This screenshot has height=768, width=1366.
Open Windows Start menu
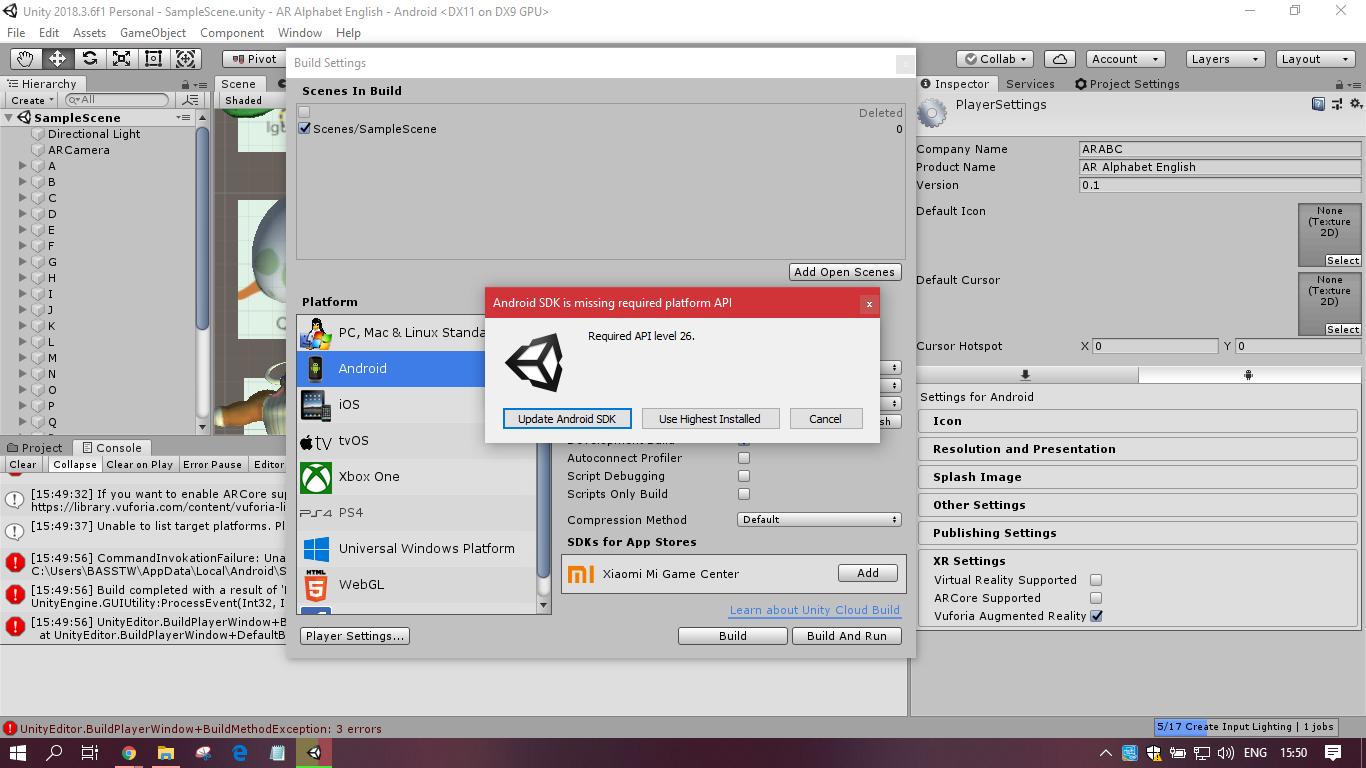point(18,753)
